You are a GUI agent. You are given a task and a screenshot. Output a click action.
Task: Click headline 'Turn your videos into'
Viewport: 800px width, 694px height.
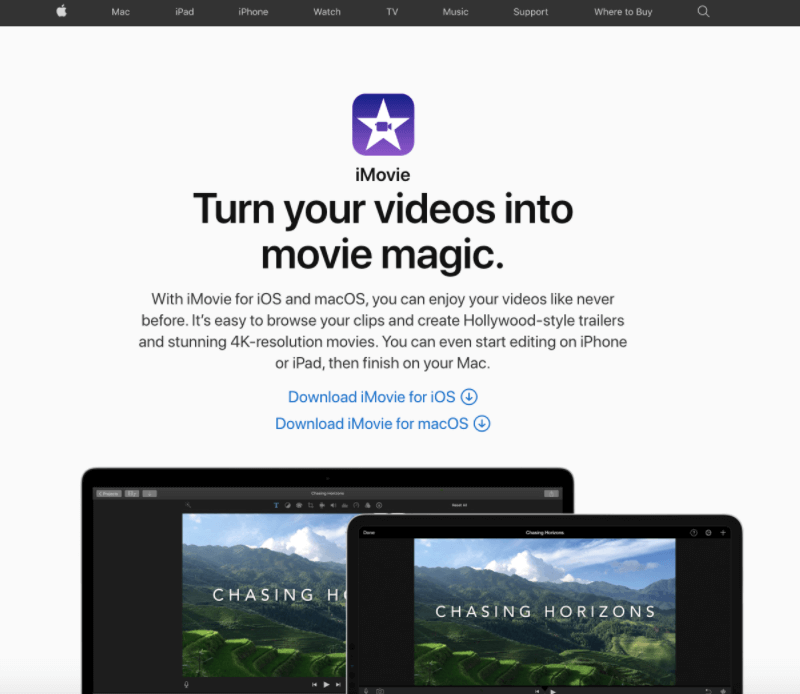click(x=383, y=209)
